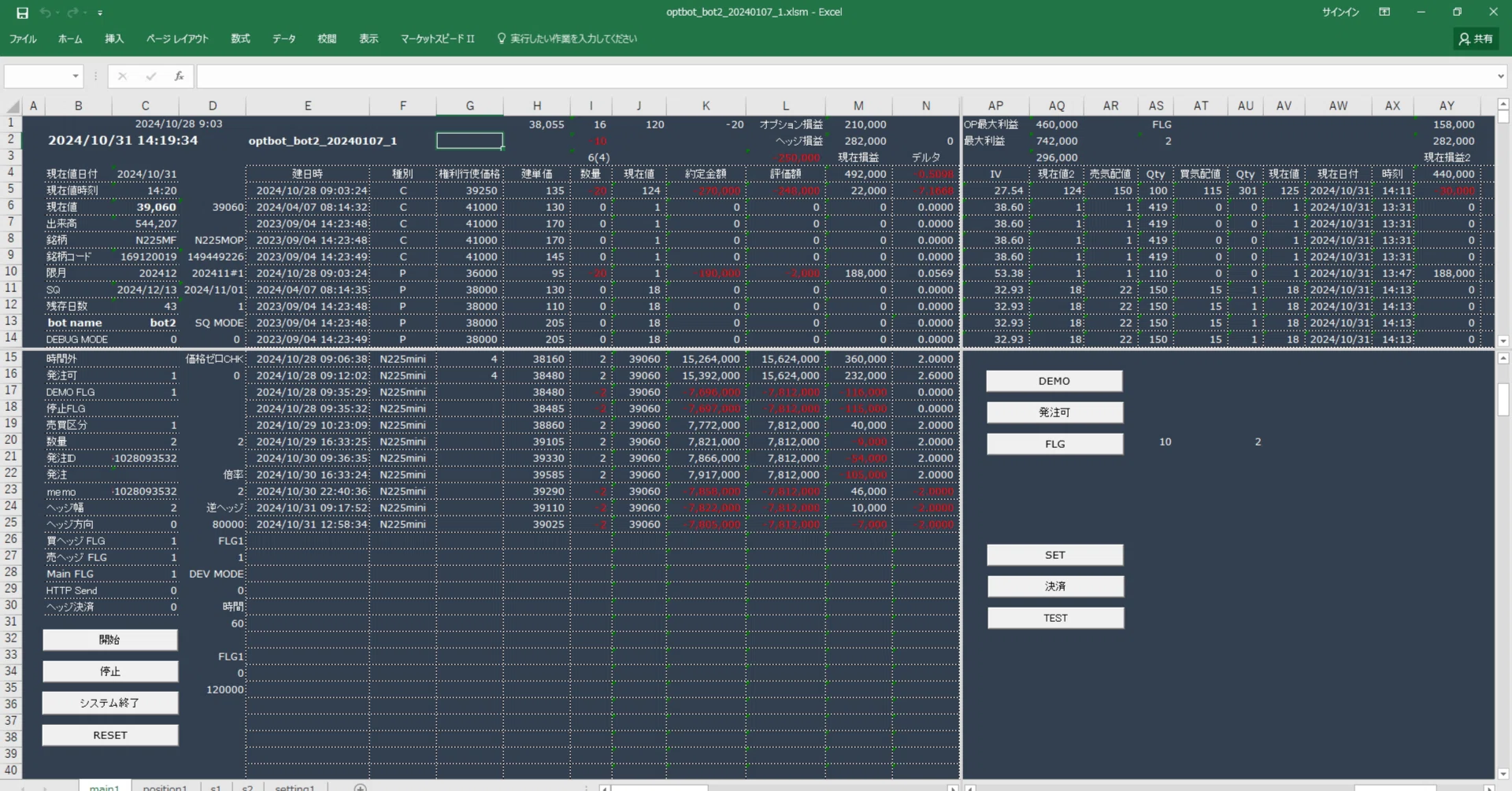Click the lightbulb Tell Me search box
This screenshot has height=791, width=1512.
567,39
